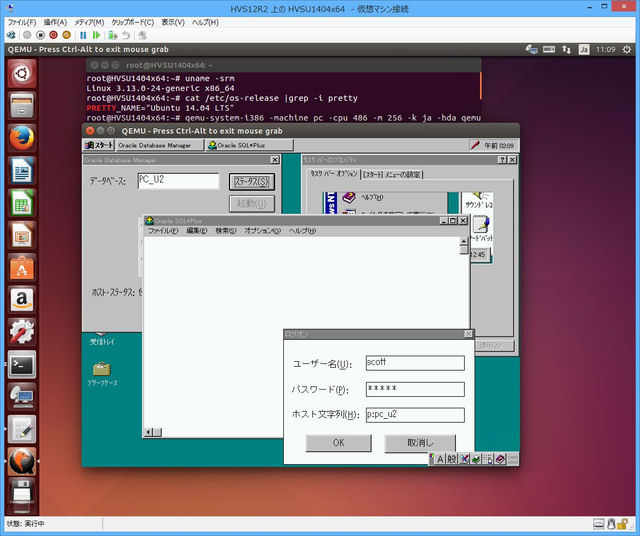Open the 検索(S) menu in SQL*Plus

click(226, 231)
